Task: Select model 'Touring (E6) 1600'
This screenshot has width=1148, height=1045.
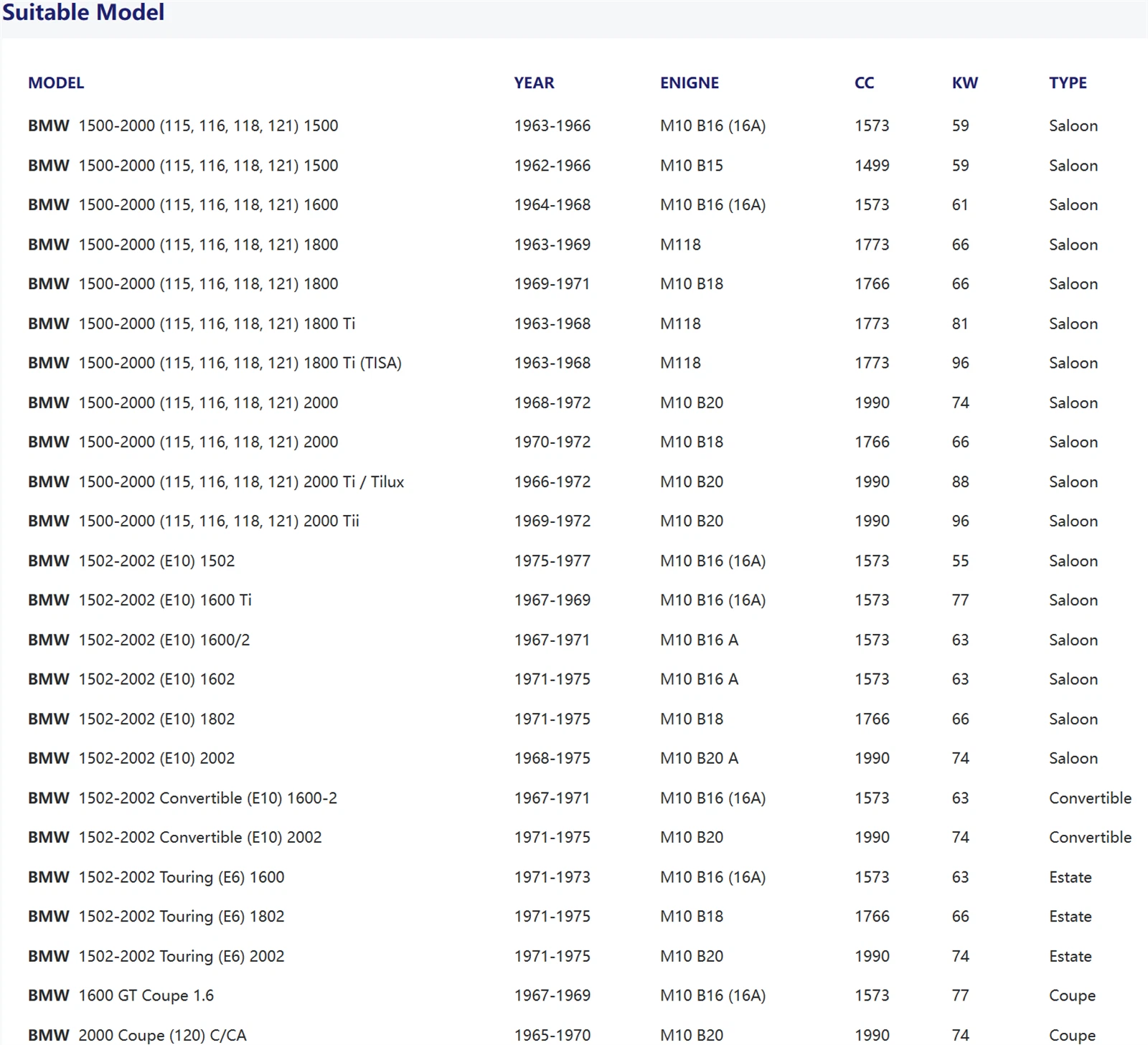Action: (156, 877)
